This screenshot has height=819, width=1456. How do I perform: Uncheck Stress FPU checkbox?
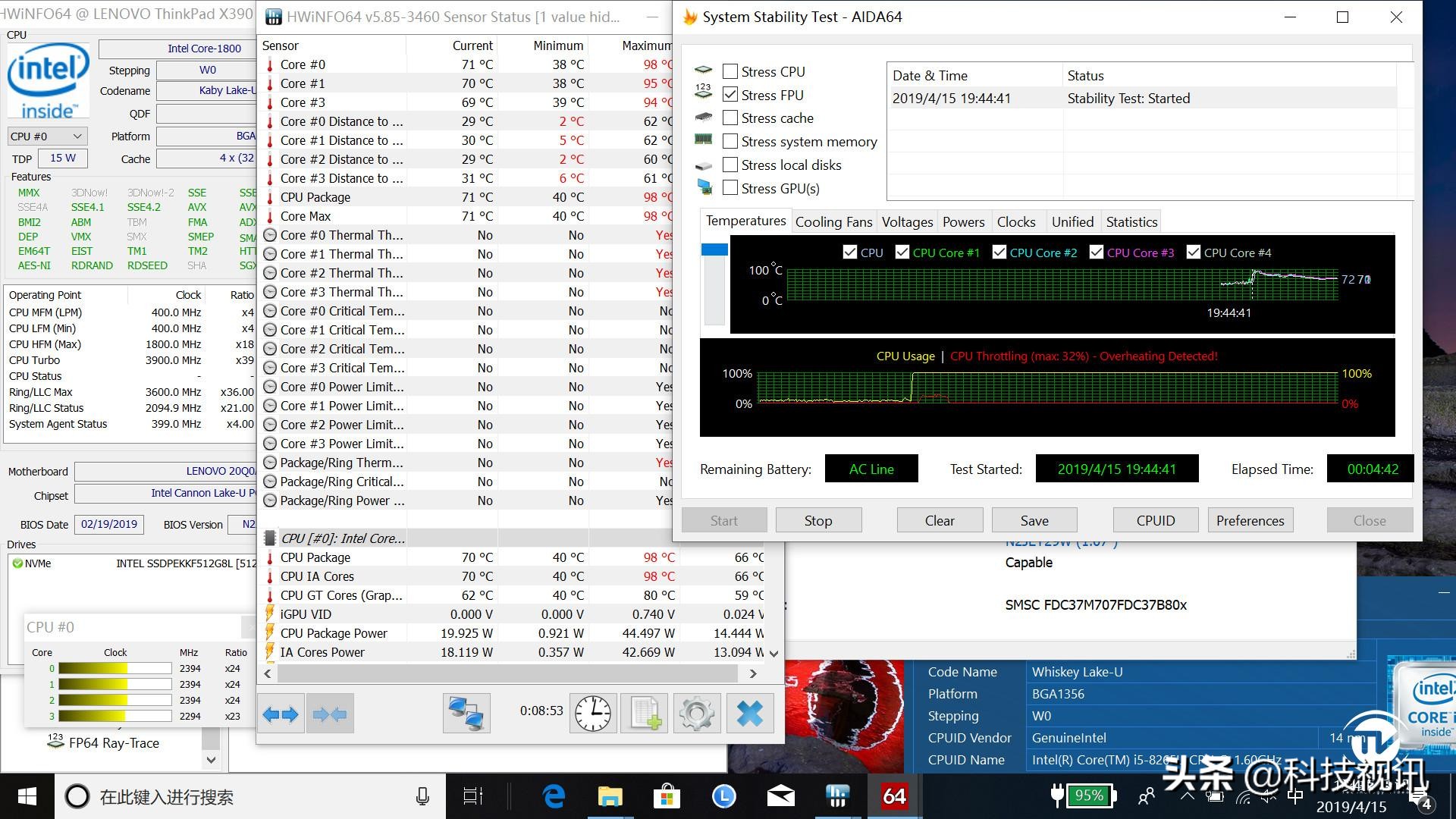[x=730, y=95]
